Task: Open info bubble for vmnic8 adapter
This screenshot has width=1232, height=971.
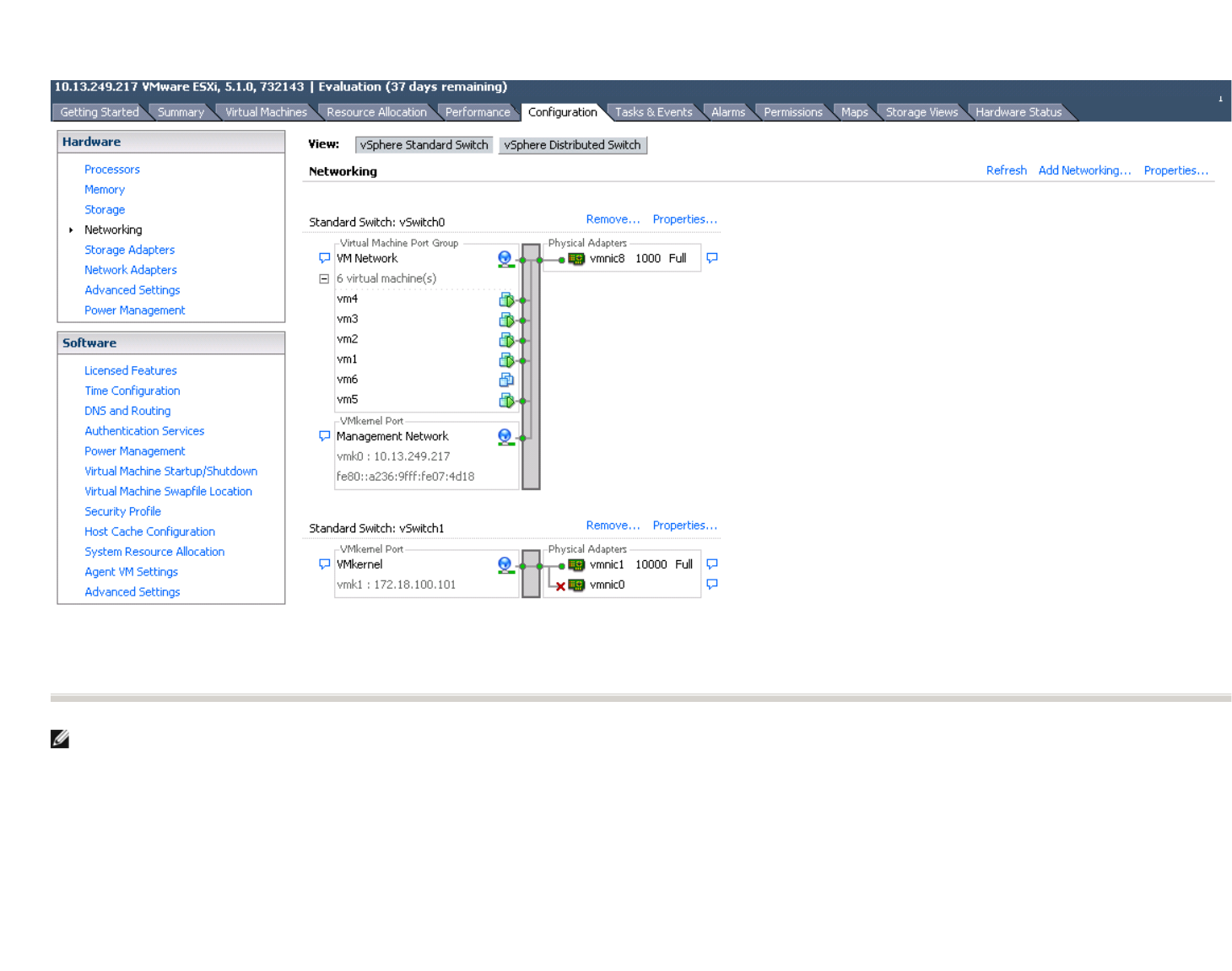Action: click(x=712, y=258)
